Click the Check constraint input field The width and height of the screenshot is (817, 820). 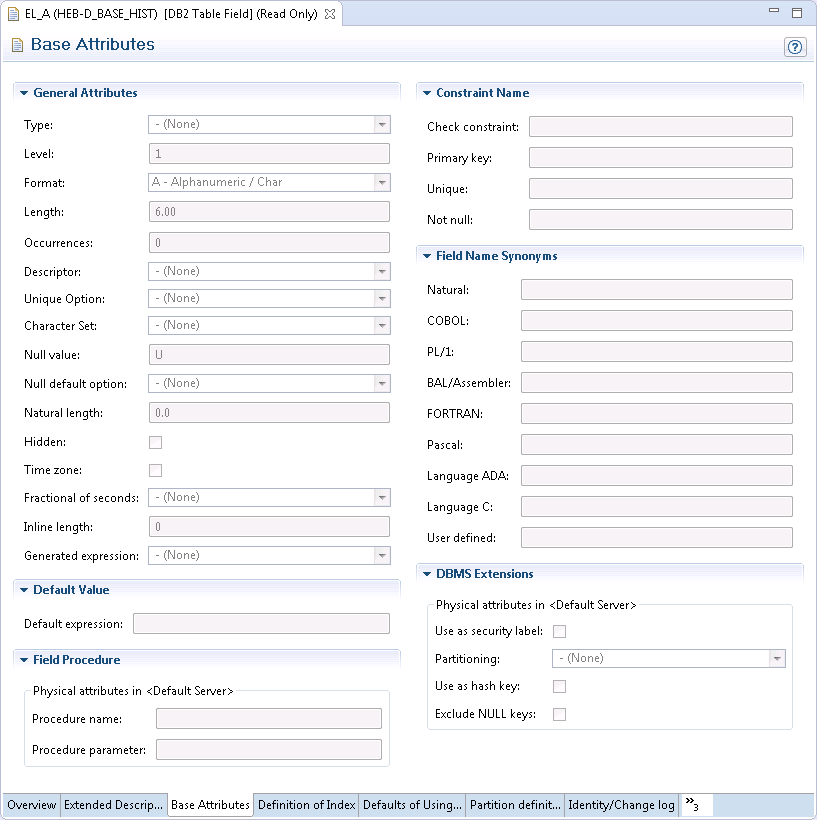point(660,127)
